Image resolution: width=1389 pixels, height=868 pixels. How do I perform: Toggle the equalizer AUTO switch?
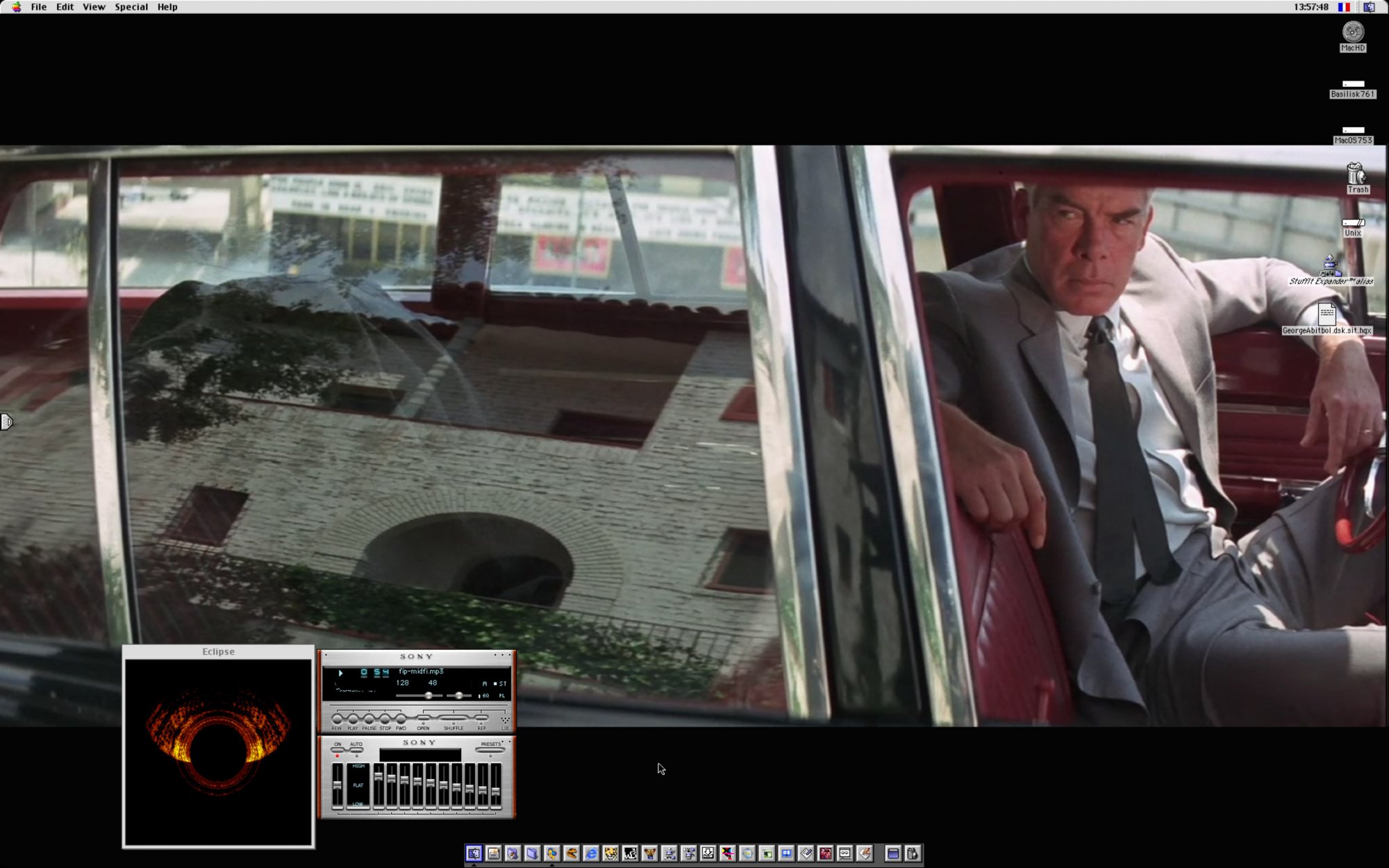pyautogui.click(x=356, y=751)
